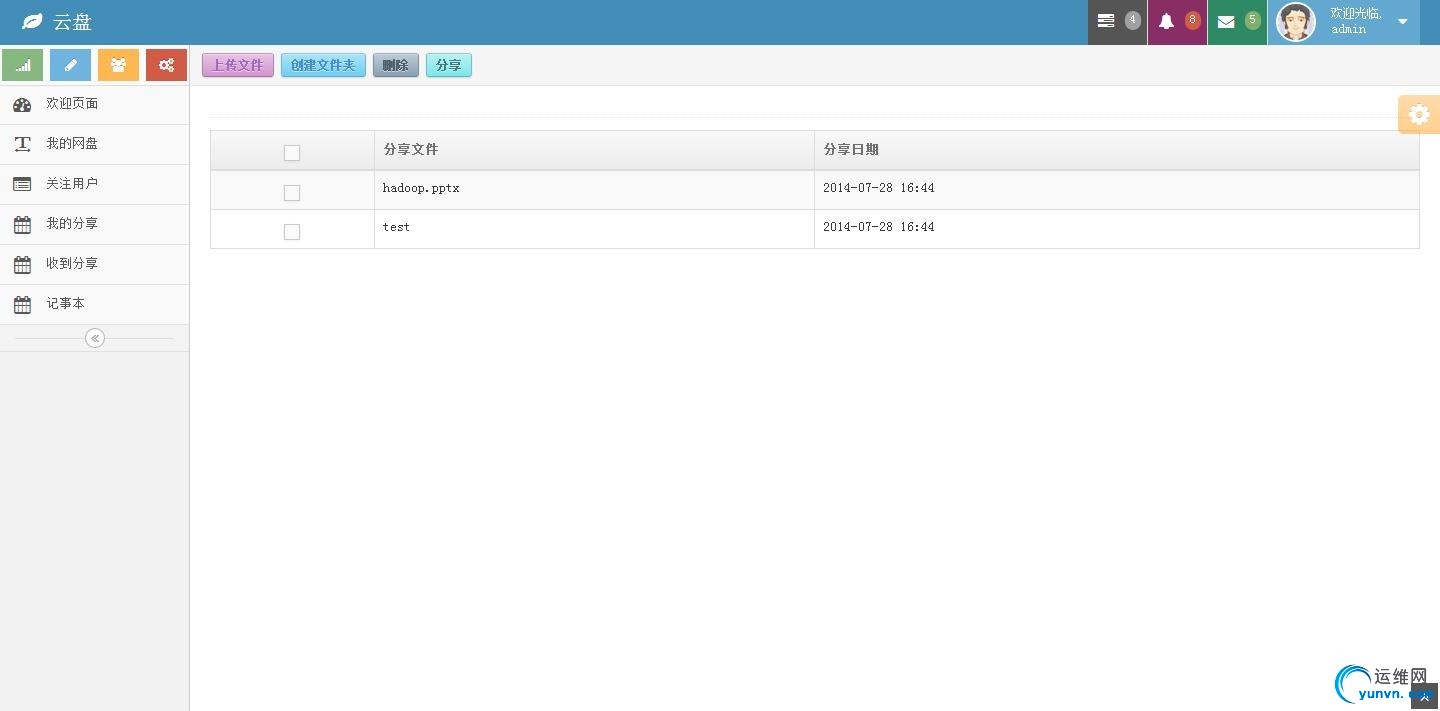This screenshot has width=1440, height=711.
Task: Click the dashboard icon next to 欢迎页面
Action: (22, 104)
